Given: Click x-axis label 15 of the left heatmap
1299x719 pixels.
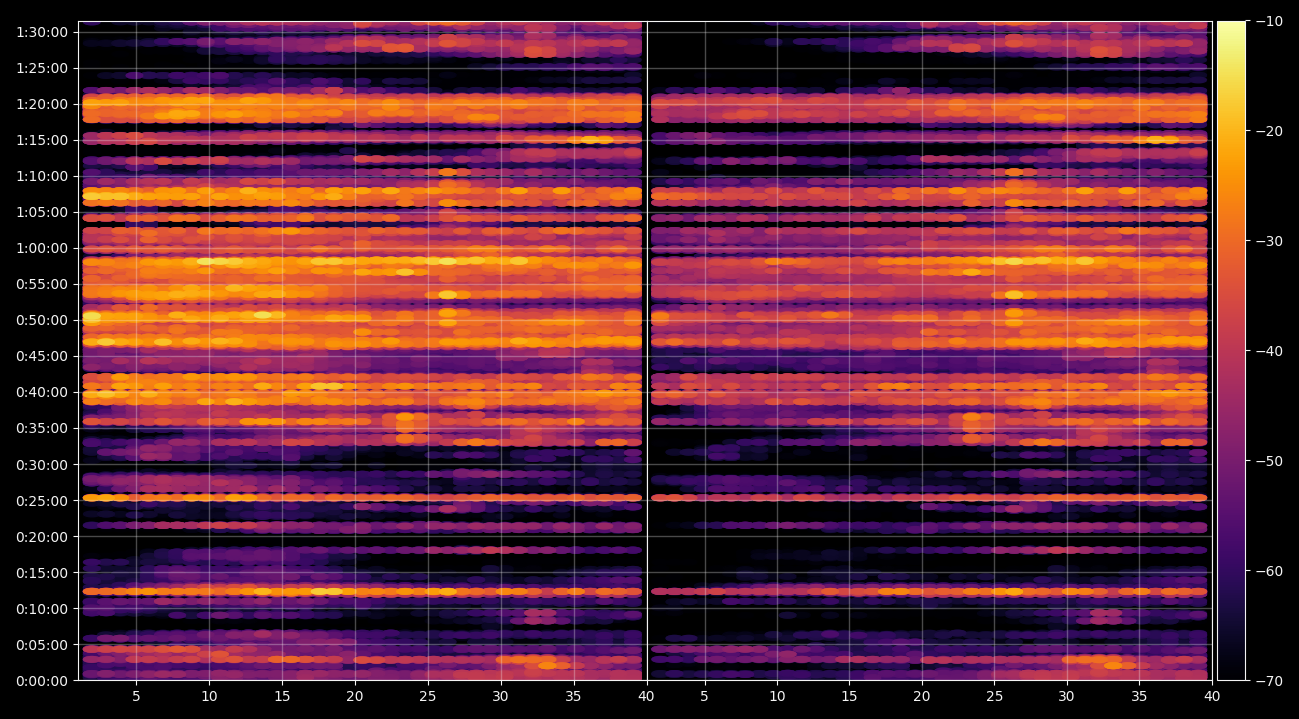Looking at the screenshot, I should click(282, 696).
